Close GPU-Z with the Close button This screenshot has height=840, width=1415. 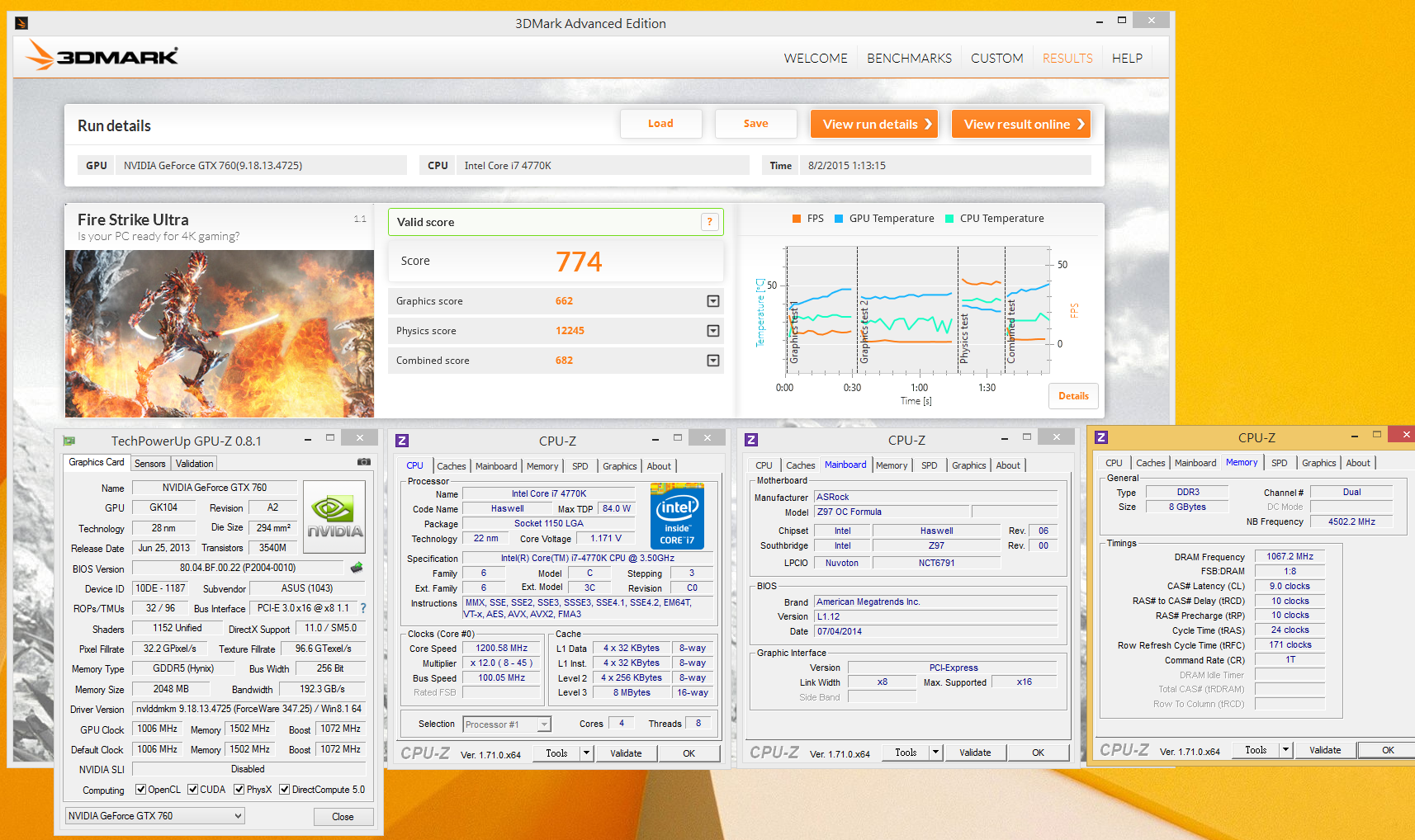pos(343,817)
